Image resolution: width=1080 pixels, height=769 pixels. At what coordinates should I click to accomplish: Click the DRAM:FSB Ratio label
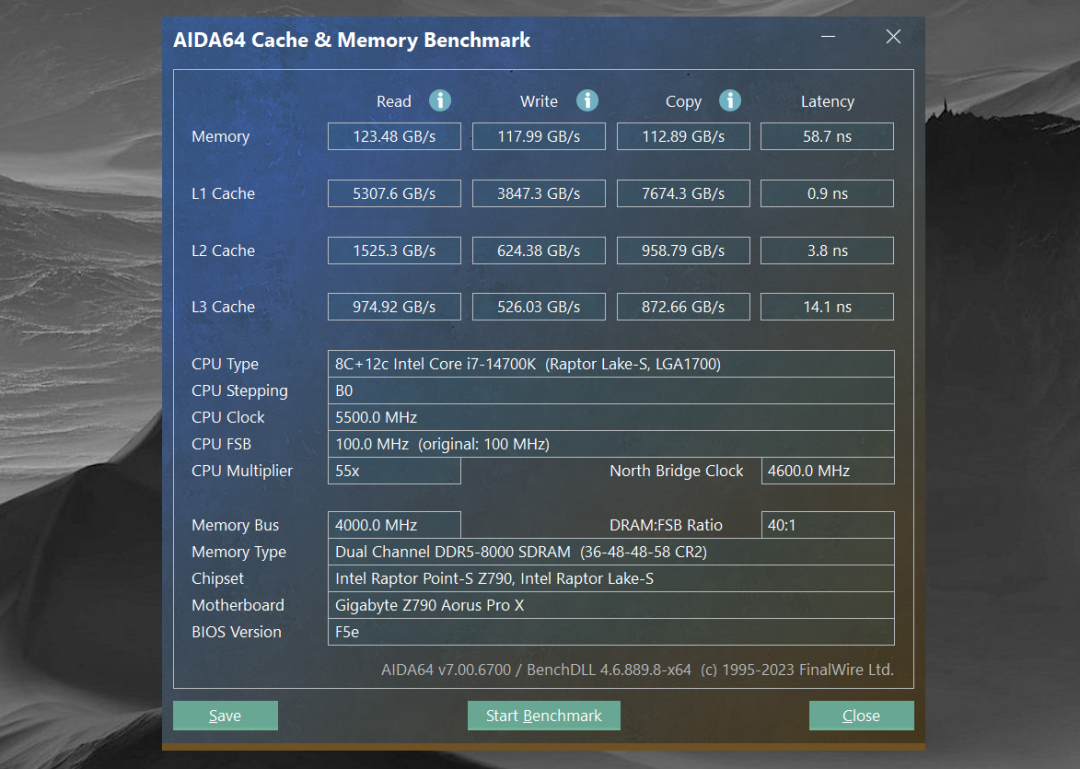[x=666, y=525]
